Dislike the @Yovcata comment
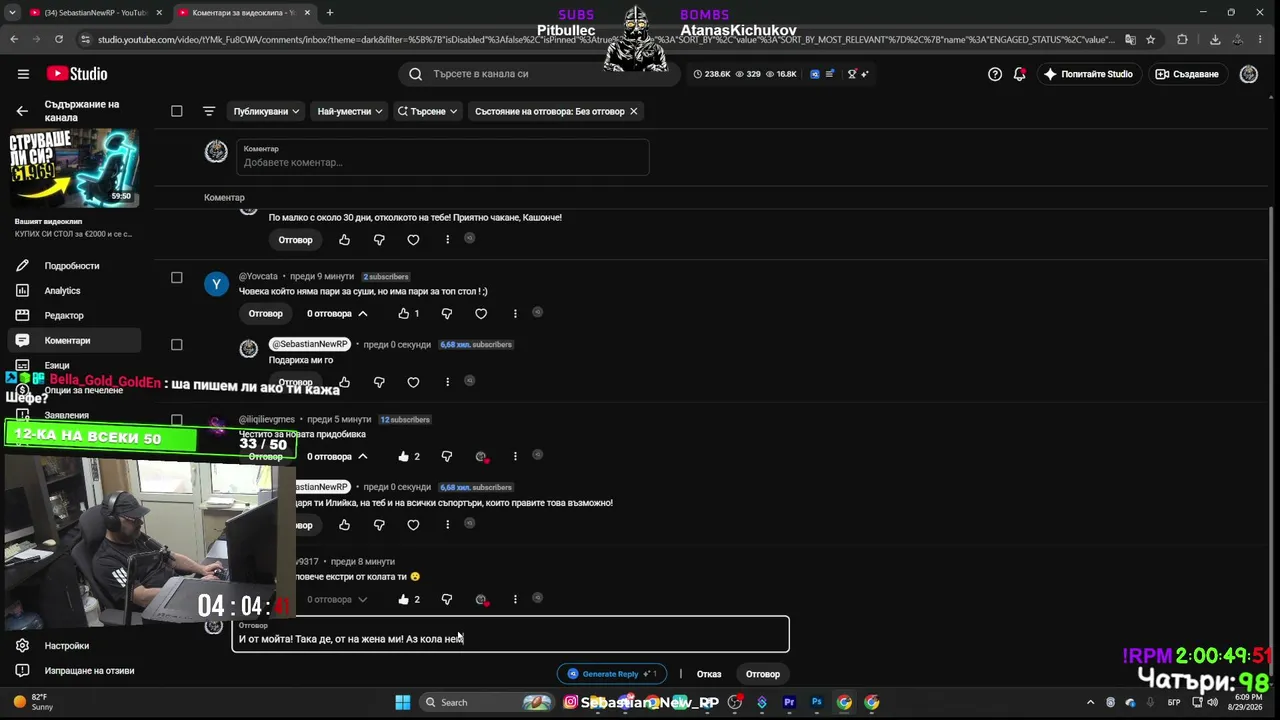The image size is (1280, 720). click(447, 314)
